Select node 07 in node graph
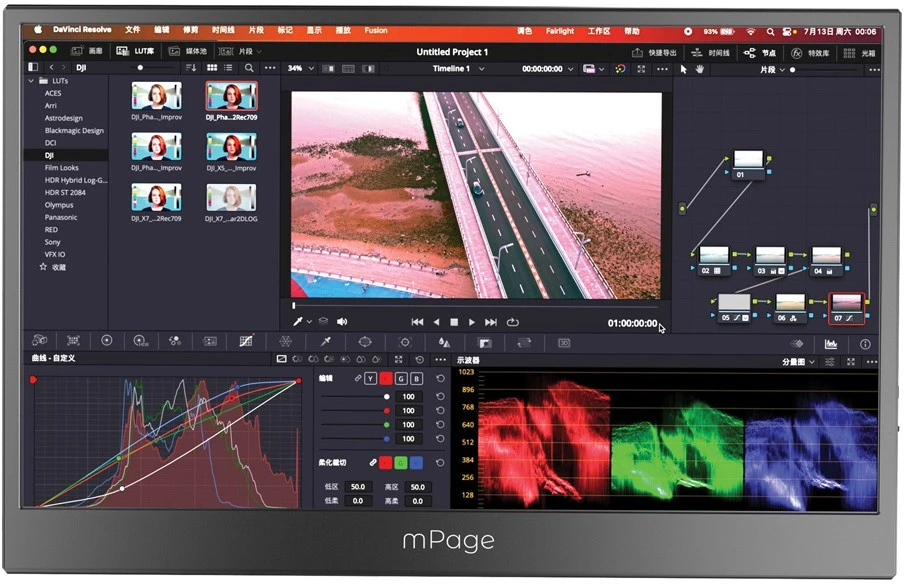 (846, 308)
